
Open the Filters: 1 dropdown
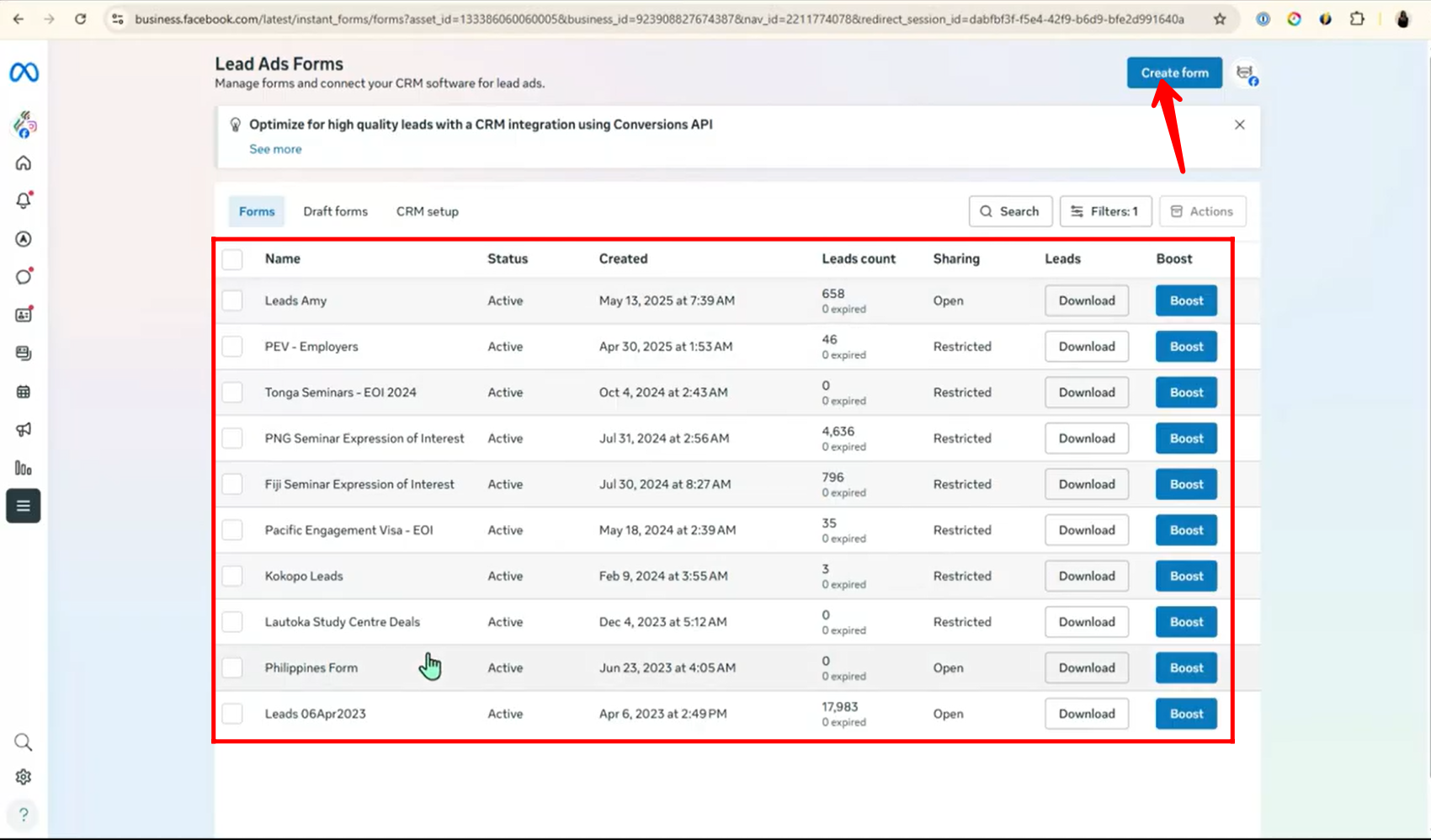tap(1105, 211)
